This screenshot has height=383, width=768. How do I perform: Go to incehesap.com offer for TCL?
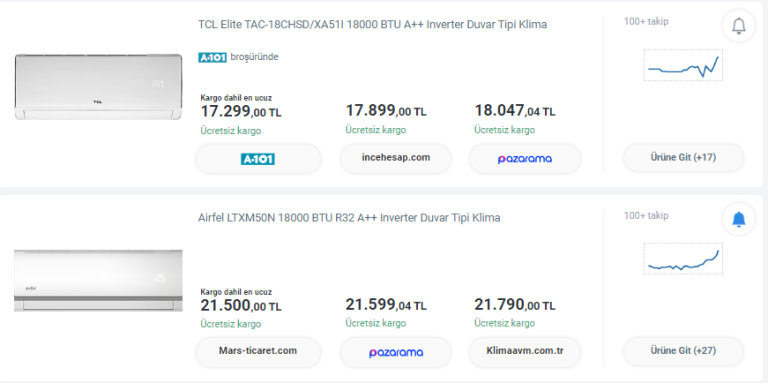(x=396, y=159)
